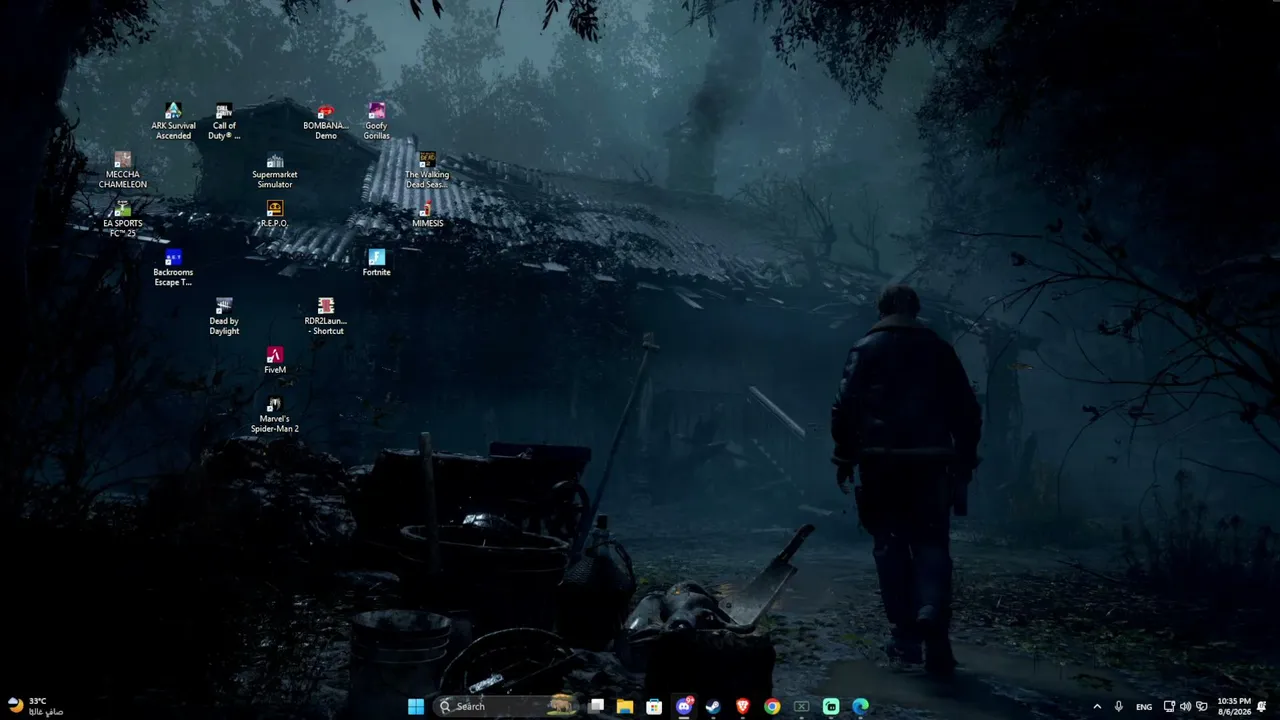Image resolution: width=1280 pixels, height=720 pixels.
Task: Click the taskbar Search box
Action: click(507, 706)
